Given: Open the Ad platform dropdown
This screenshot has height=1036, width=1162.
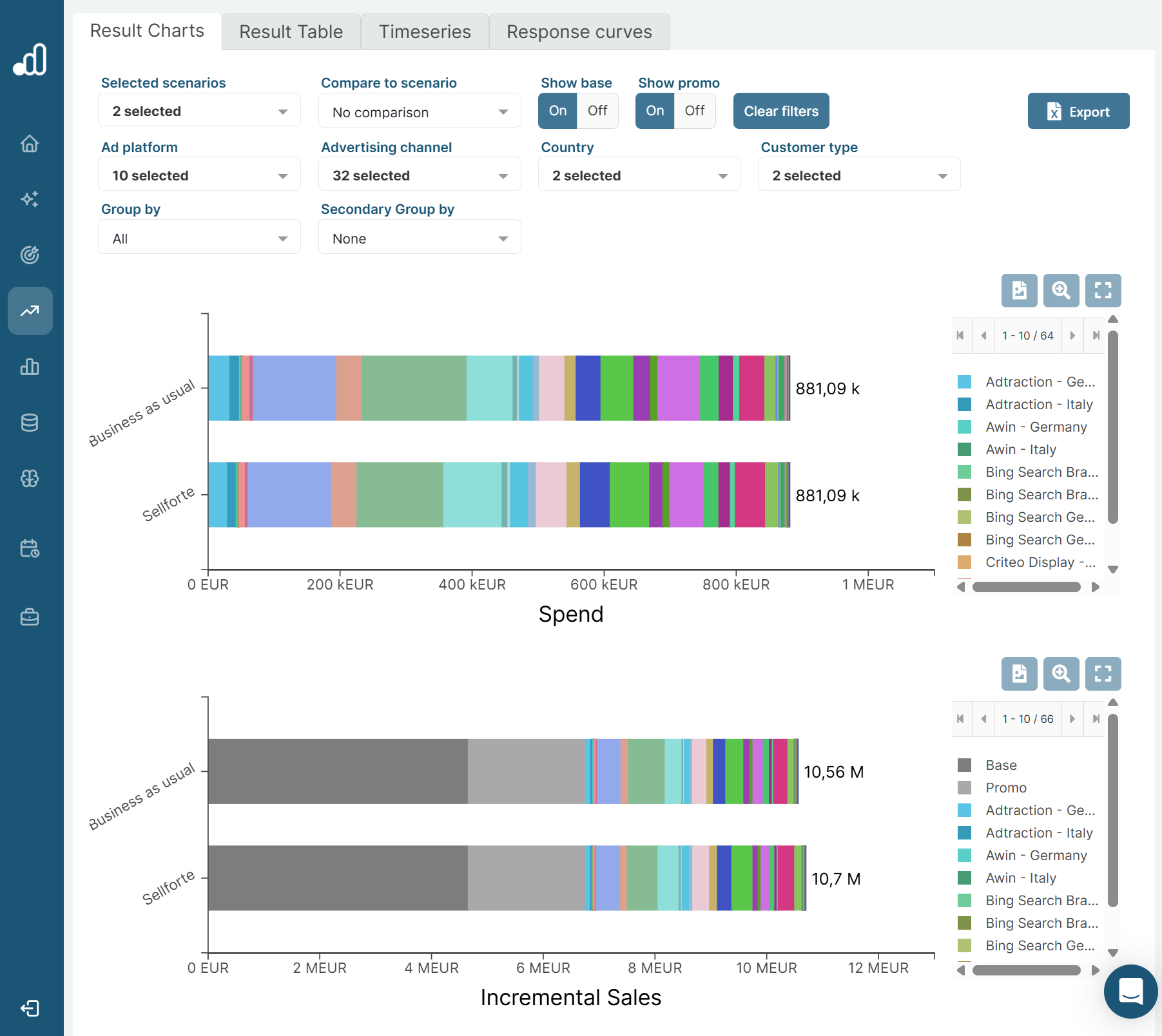Looking at the screenshot, I should pos(199,176).
